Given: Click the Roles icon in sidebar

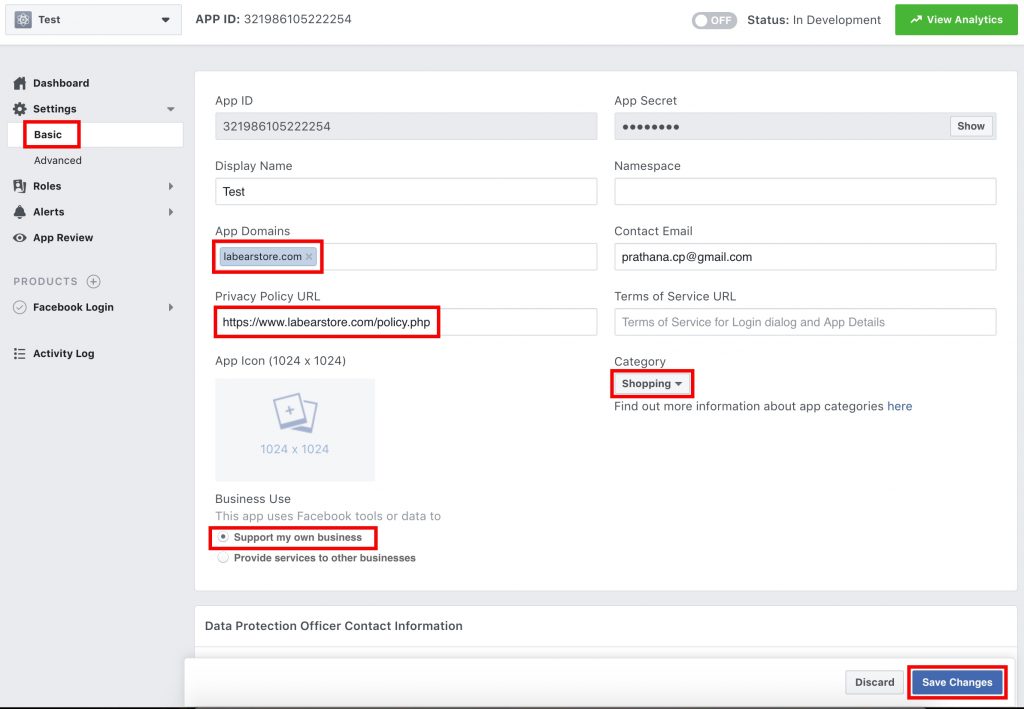Looking at the screenshot, I should pos(20,186).
